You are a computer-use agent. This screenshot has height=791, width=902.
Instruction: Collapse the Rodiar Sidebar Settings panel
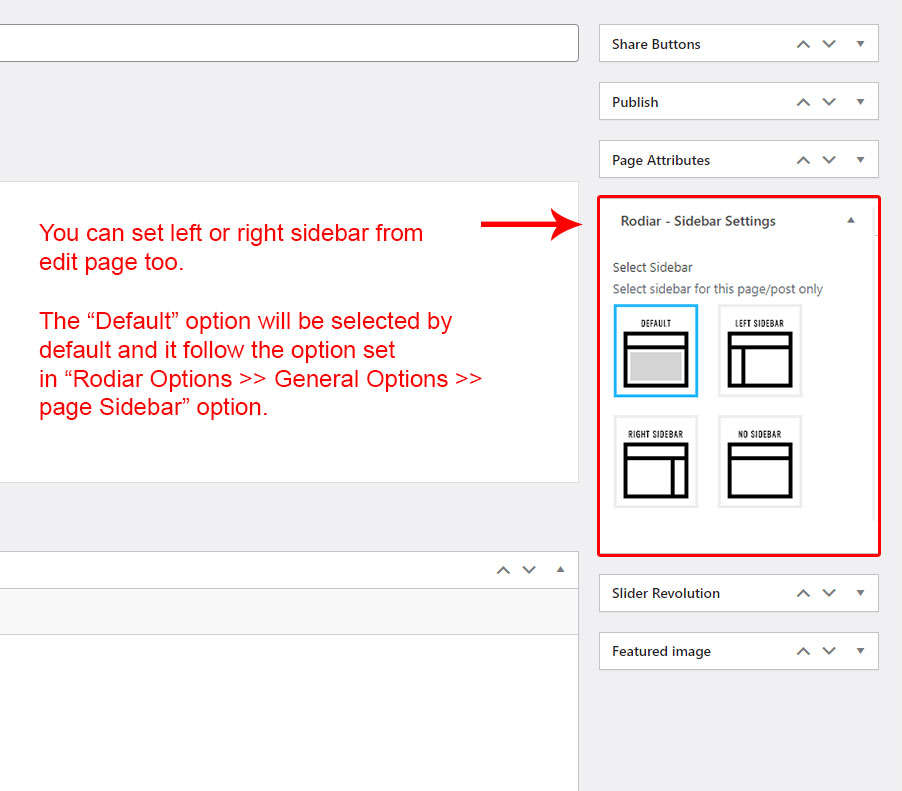pyautogui.click(x=851, y=221)
